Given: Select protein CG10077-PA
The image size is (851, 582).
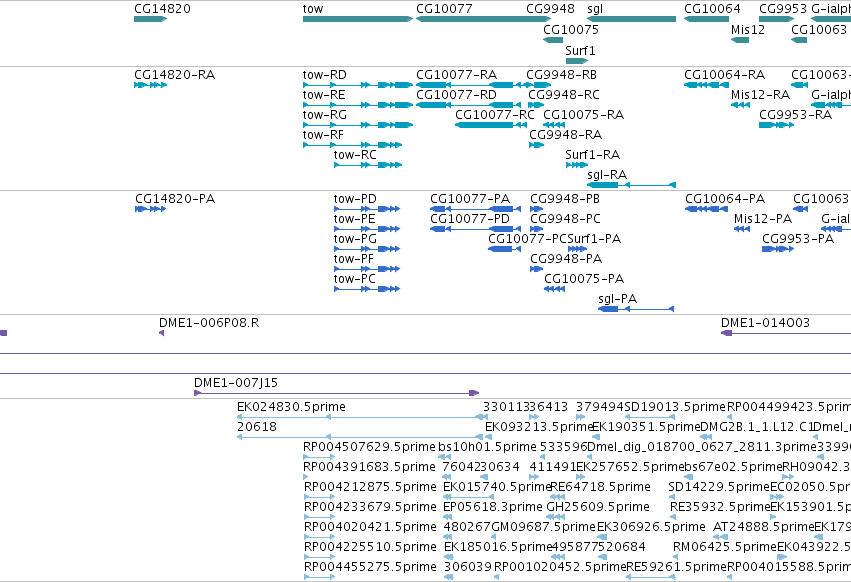Looking at the screenshot, I should (x=475, y=209).
